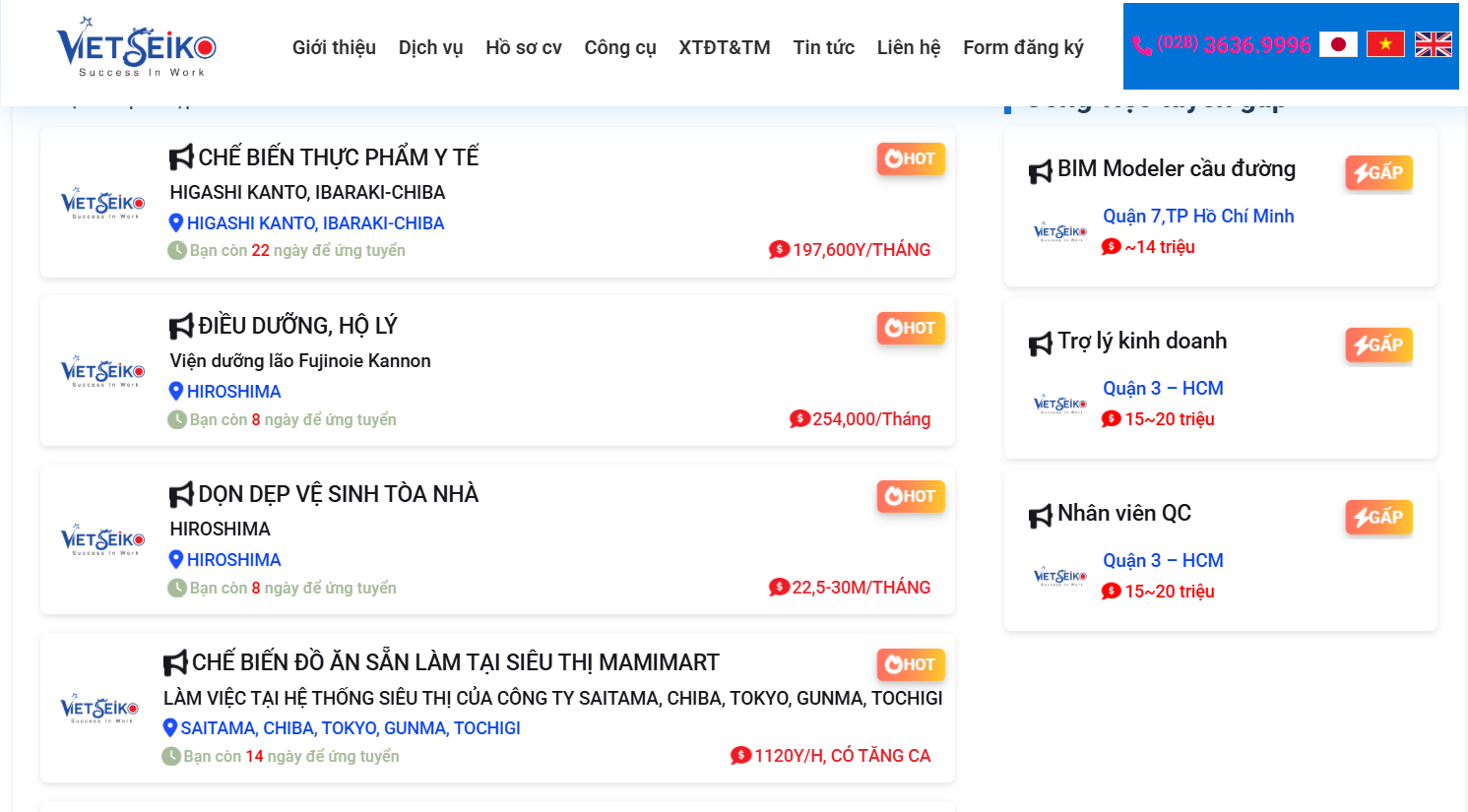Viewport: 1468px width, 812px height.
Task: Click VietSeiko thumbnail of the MAMIMART job
Action: pos(99,710)
